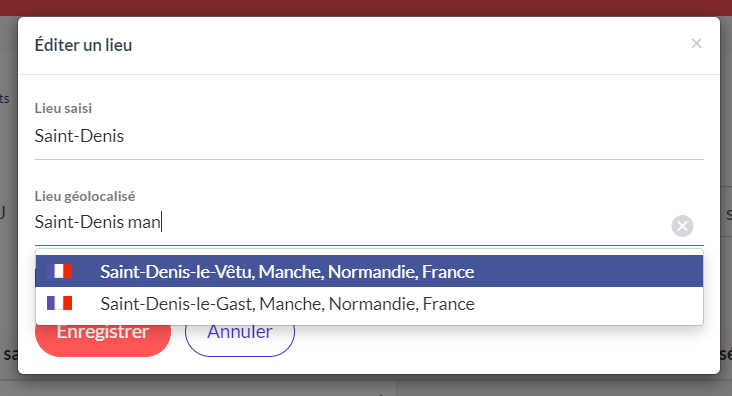The width and height of the screenshot is (732, 396).
Task: Click the typed text Saint-Denis man
Action: (97, 222)
